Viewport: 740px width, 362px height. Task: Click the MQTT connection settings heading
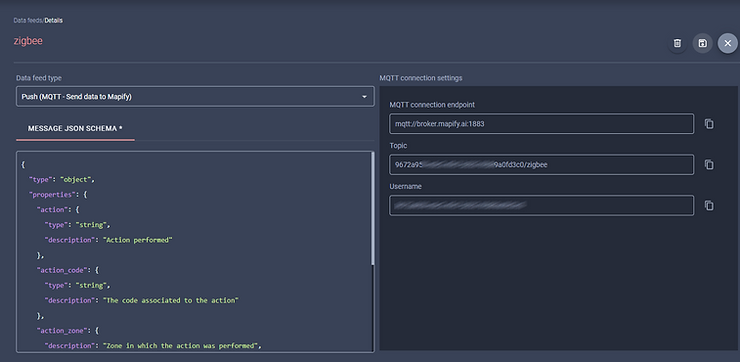pos(421,78)
